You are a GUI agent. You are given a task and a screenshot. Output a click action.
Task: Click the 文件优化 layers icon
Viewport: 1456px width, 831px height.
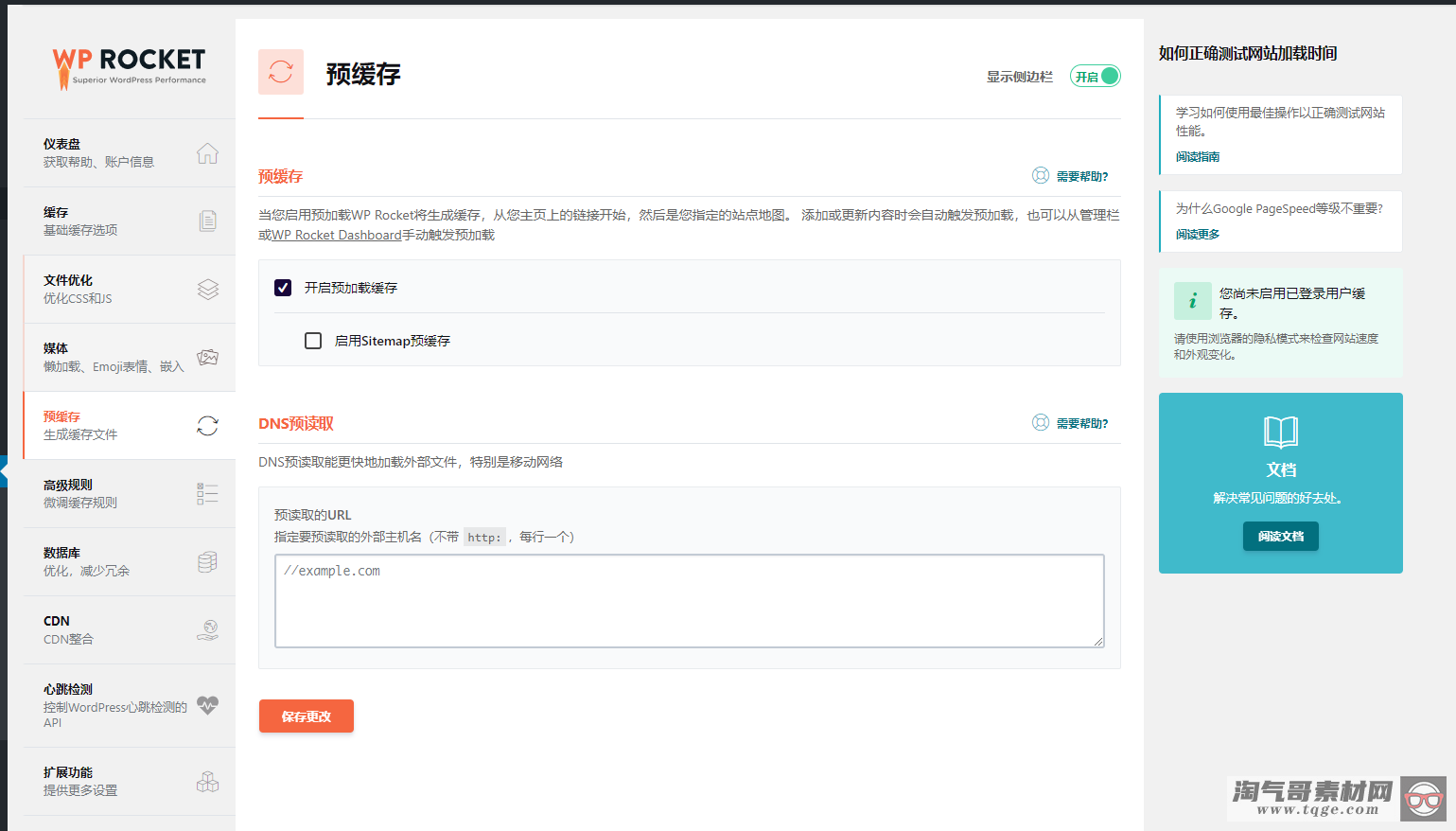[208, 289]
